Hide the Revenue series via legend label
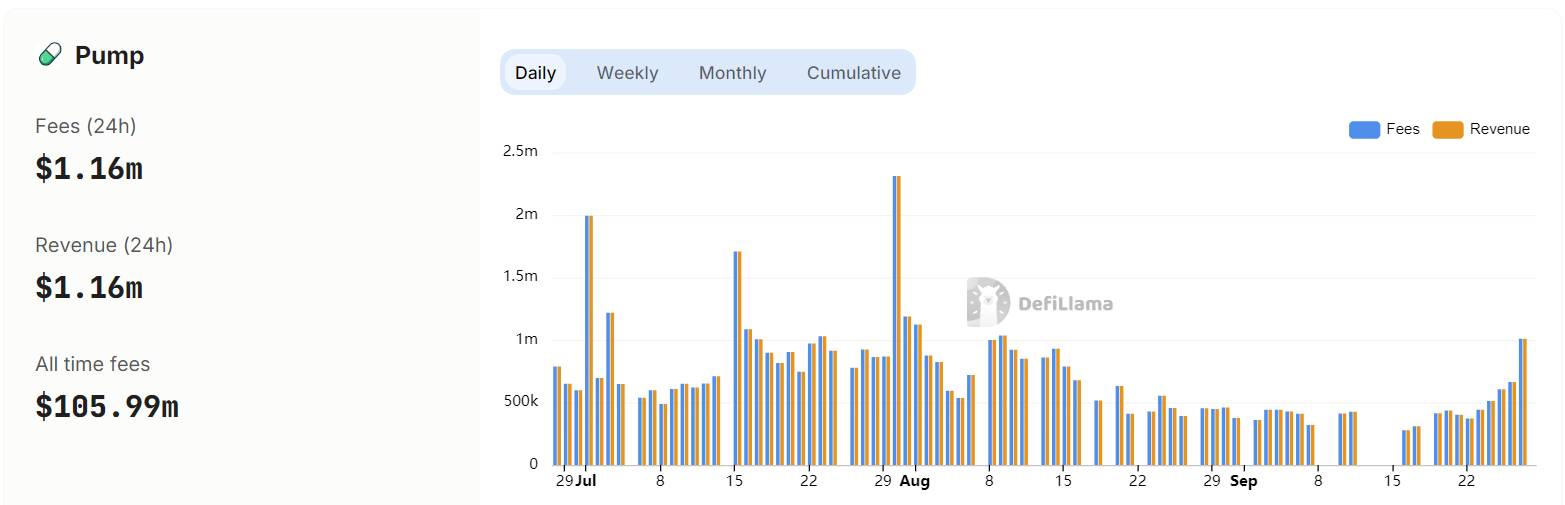The image size is (1565, 505). pyautogui.click(x=1500, y=129)
